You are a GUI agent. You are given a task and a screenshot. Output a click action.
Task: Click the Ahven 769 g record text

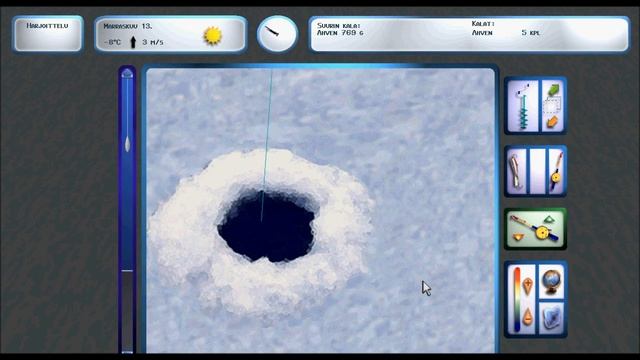340,33
